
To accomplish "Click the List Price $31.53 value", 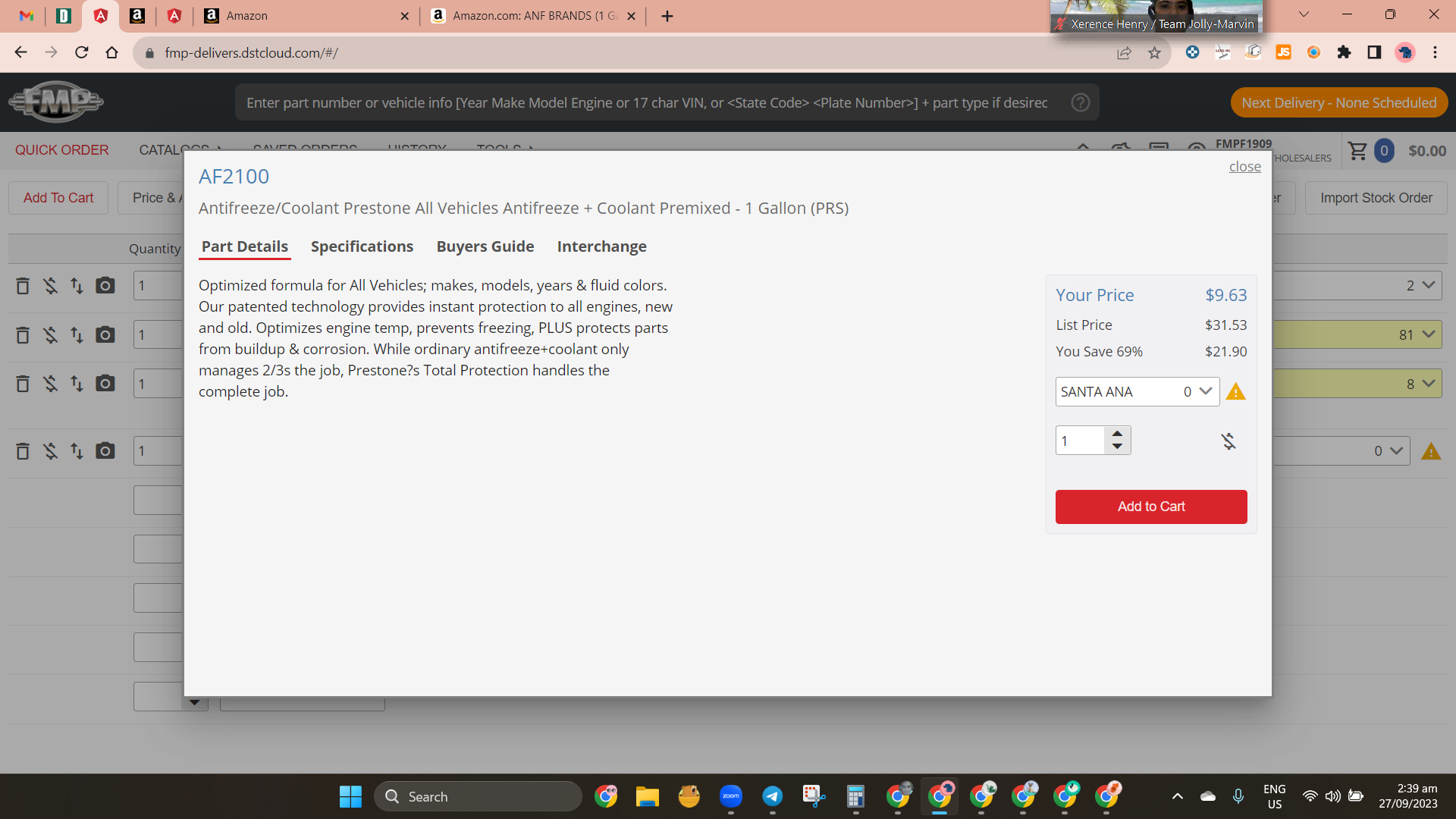I will pyautogui.click(x=1225, y=325).
